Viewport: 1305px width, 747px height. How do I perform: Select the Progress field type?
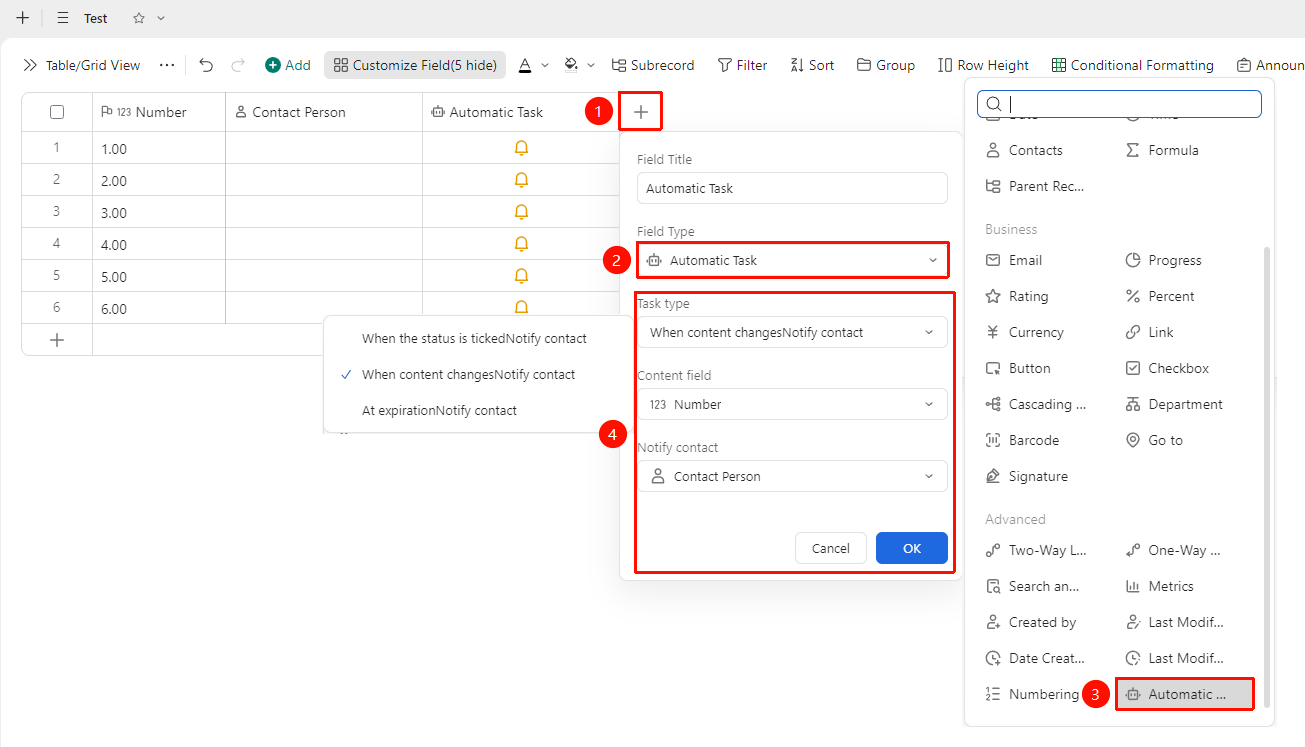click(1164, 260)
